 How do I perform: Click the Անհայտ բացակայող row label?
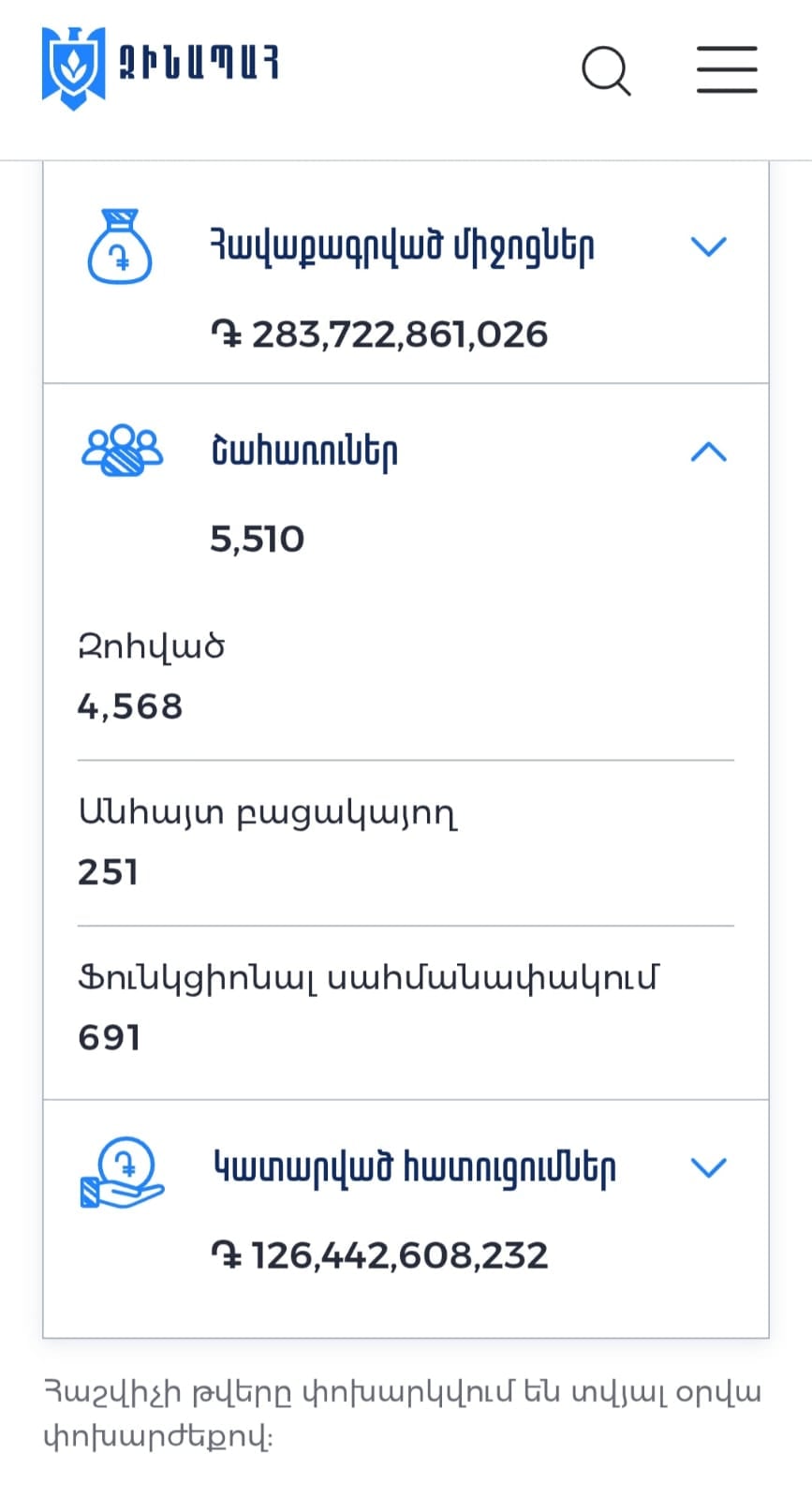point(268,813)
